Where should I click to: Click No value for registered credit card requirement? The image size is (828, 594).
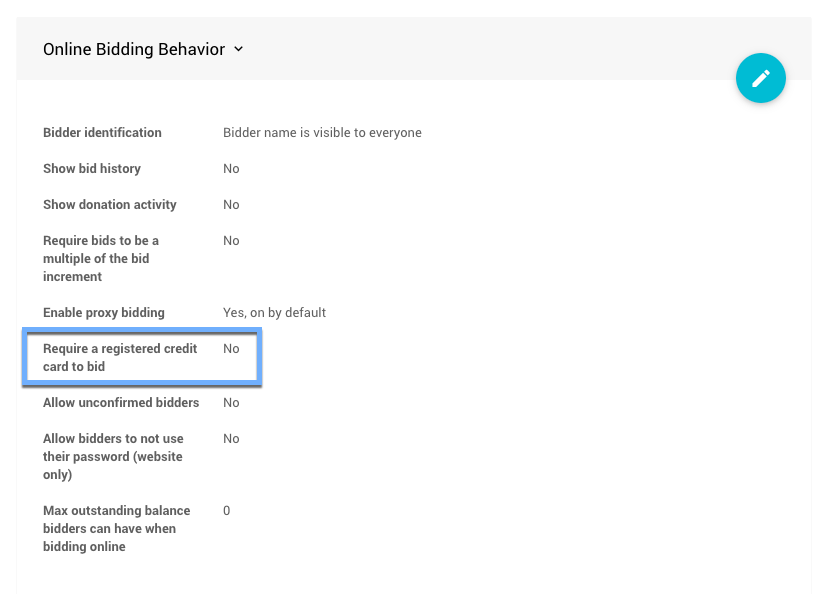[x=231, y=349]
